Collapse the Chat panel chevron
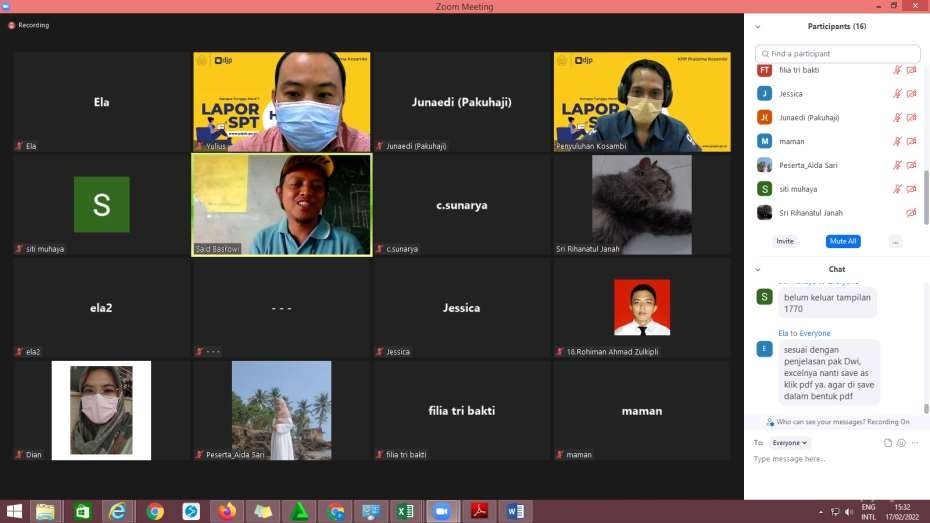 point(758,269)
